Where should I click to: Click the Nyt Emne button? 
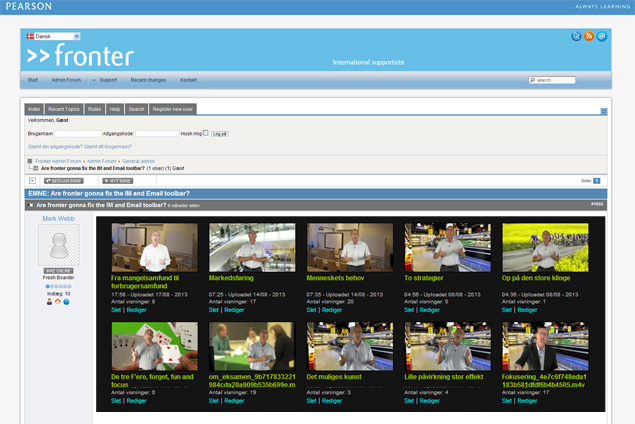(x=118, y=181)
